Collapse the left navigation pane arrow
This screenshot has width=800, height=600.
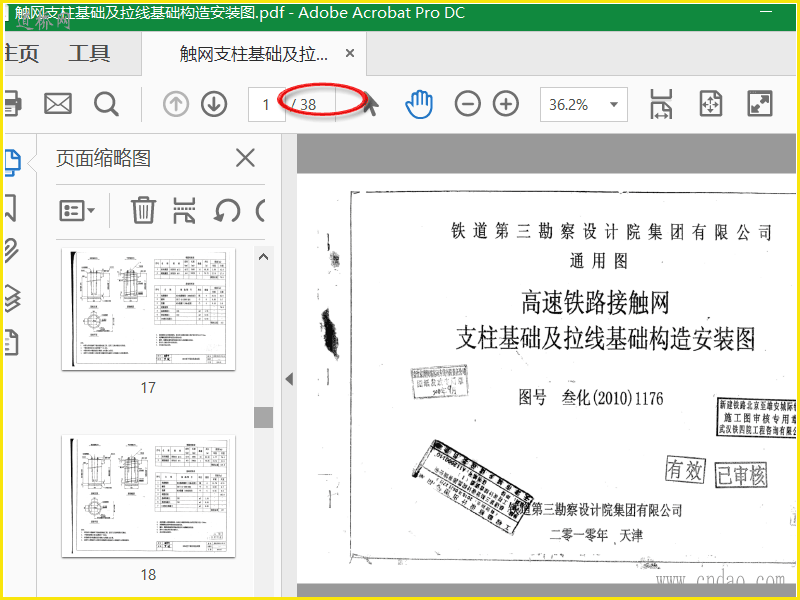pyautogui.click(x=289, y=379)
